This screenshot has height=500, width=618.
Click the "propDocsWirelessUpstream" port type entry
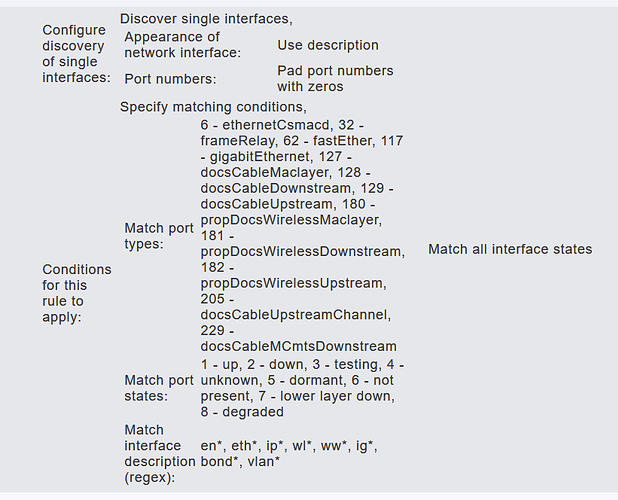click(293, 283)
